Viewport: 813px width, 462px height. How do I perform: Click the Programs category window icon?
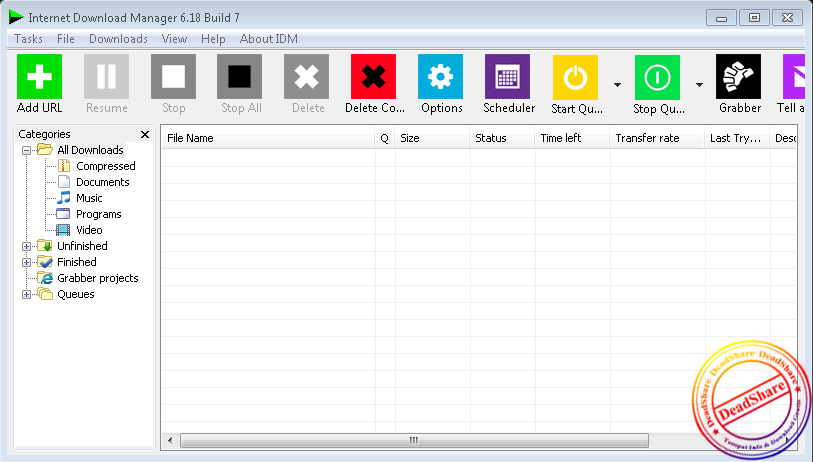pyautogui.click(x=63, y=214)
